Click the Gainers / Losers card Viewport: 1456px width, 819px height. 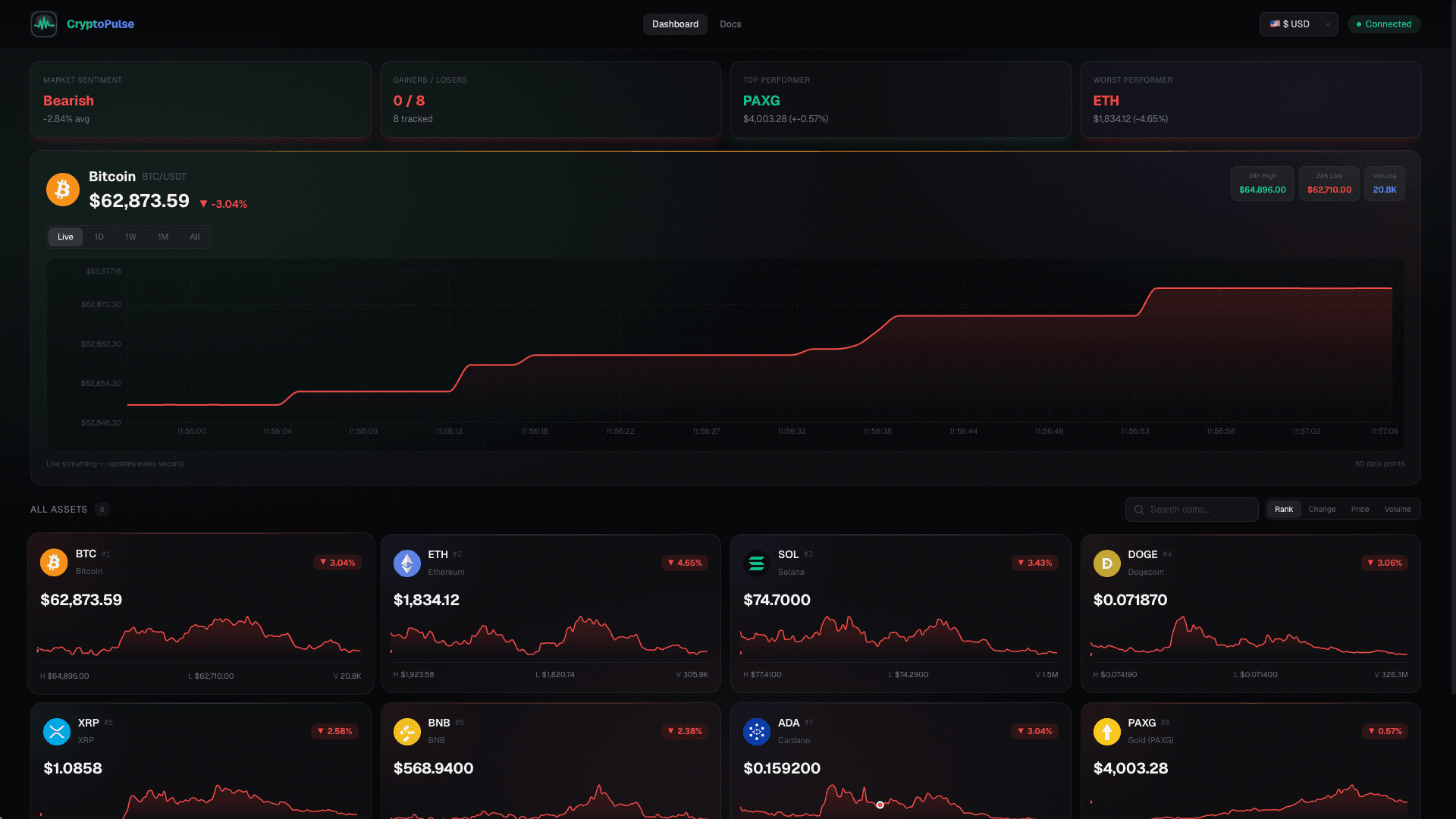pyautogui.click(x=551, y=99)
